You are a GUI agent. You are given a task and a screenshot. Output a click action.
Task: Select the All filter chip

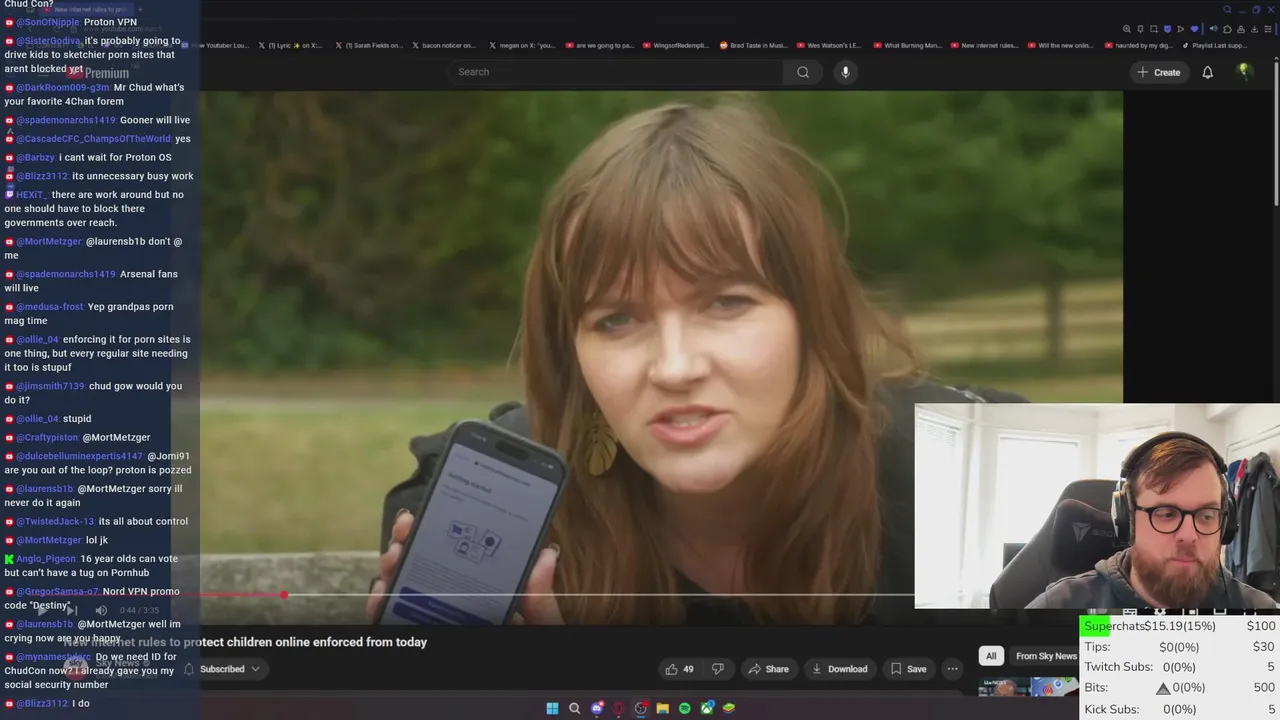(x=991, y=656)
